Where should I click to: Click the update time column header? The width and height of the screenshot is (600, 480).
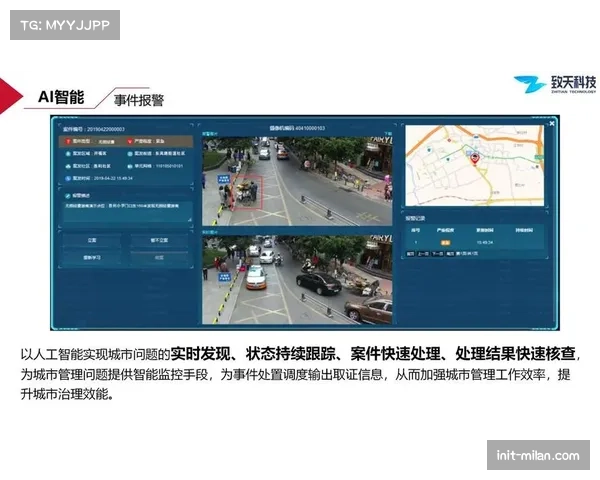485,230
